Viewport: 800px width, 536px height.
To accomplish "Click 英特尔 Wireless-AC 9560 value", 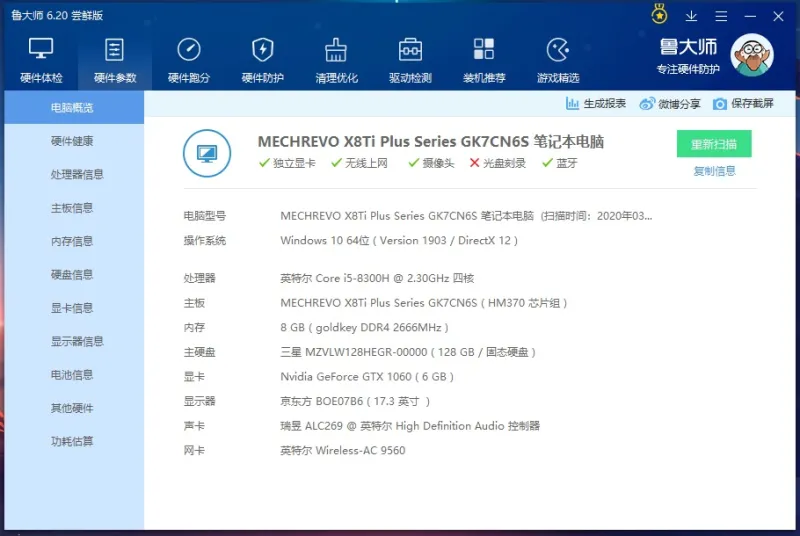I will click(x=343, y=450).
